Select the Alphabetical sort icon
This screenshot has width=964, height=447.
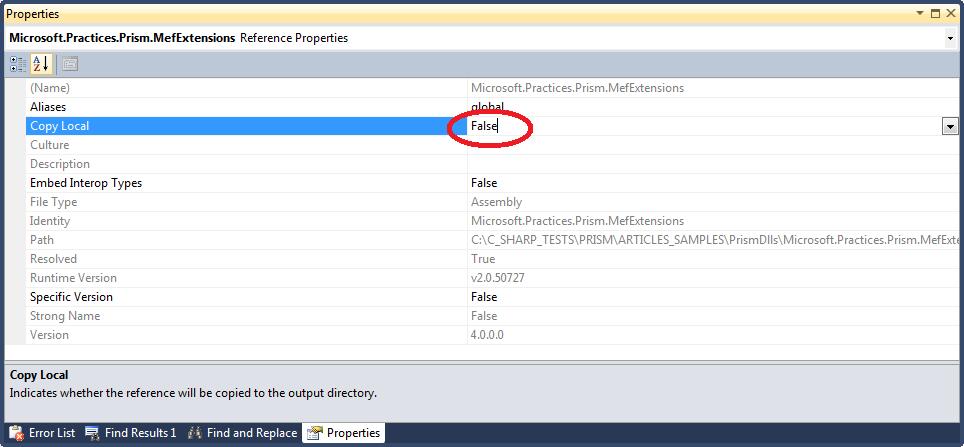(x=40, y=64)
